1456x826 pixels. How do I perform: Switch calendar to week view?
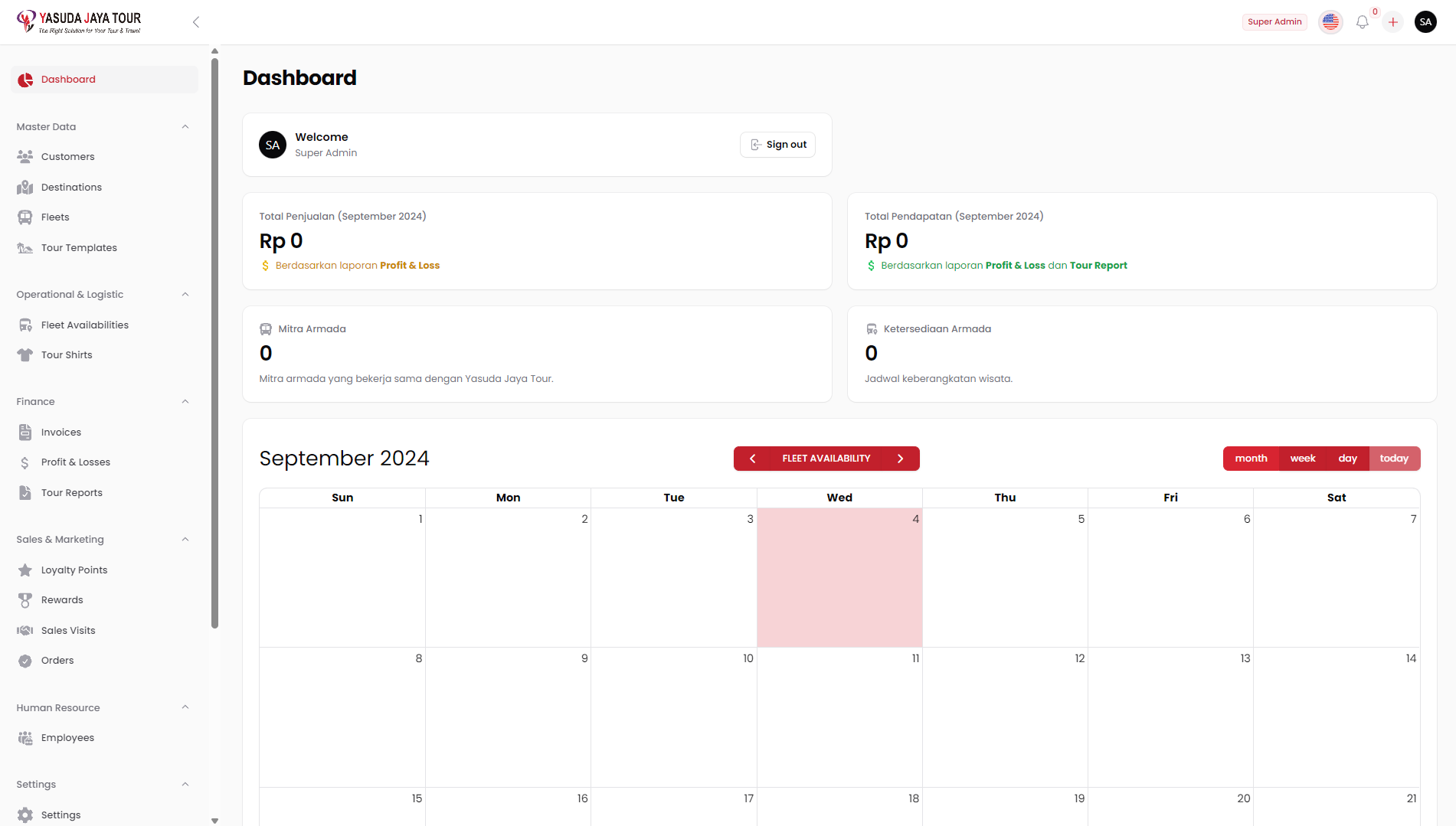[x=1303, y=459]
